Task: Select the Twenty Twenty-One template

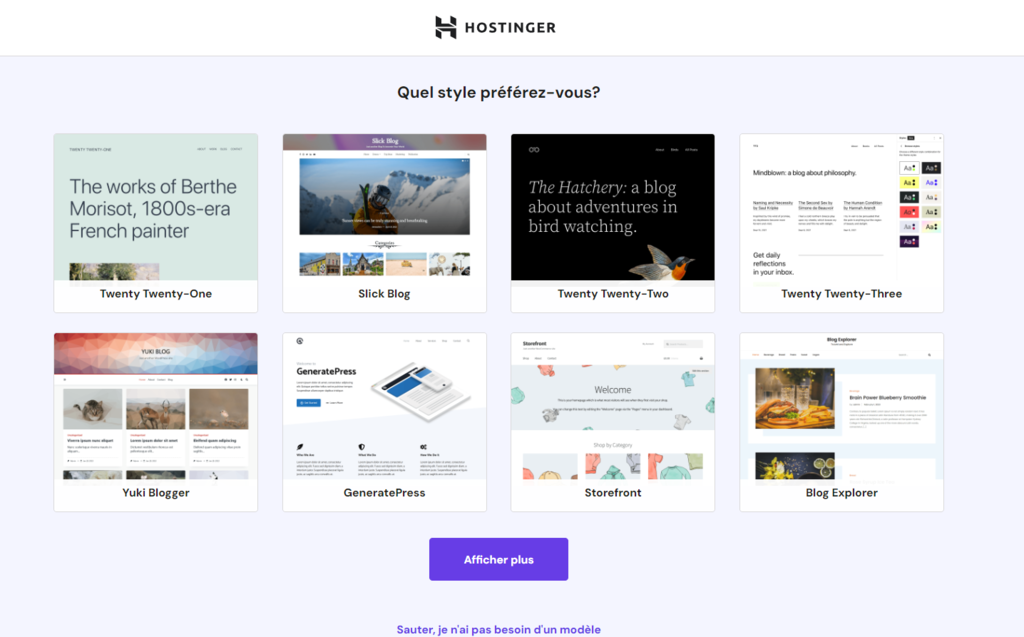Action: point(155,222)
